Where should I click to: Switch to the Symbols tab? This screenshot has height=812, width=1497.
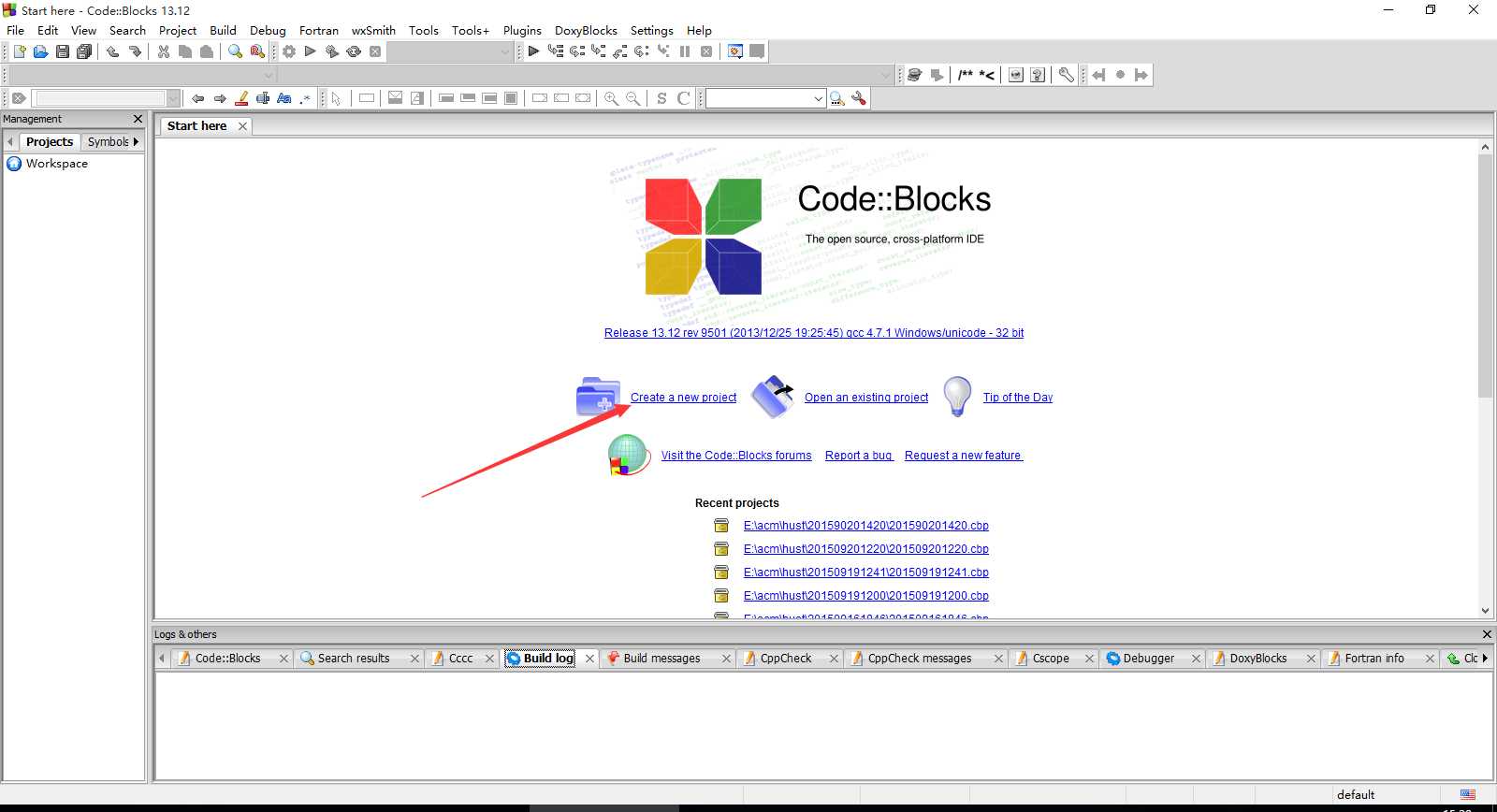108,141
